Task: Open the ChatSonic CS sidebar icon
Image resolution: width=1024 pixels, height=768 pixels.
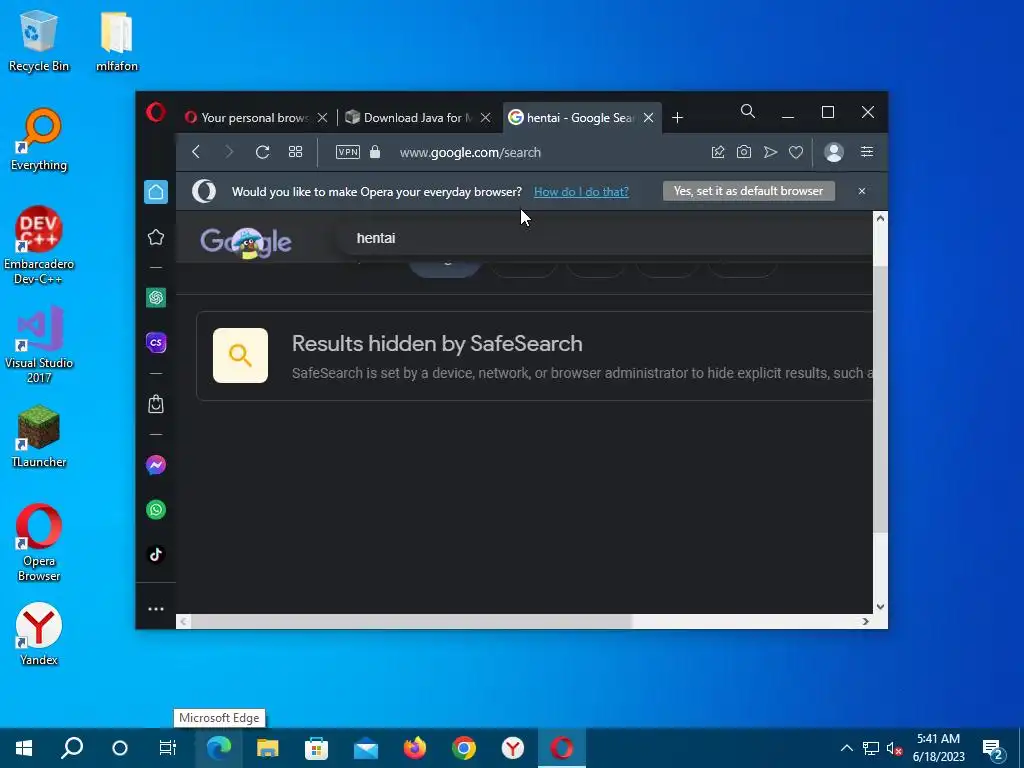Action: (x=156, y=343)
